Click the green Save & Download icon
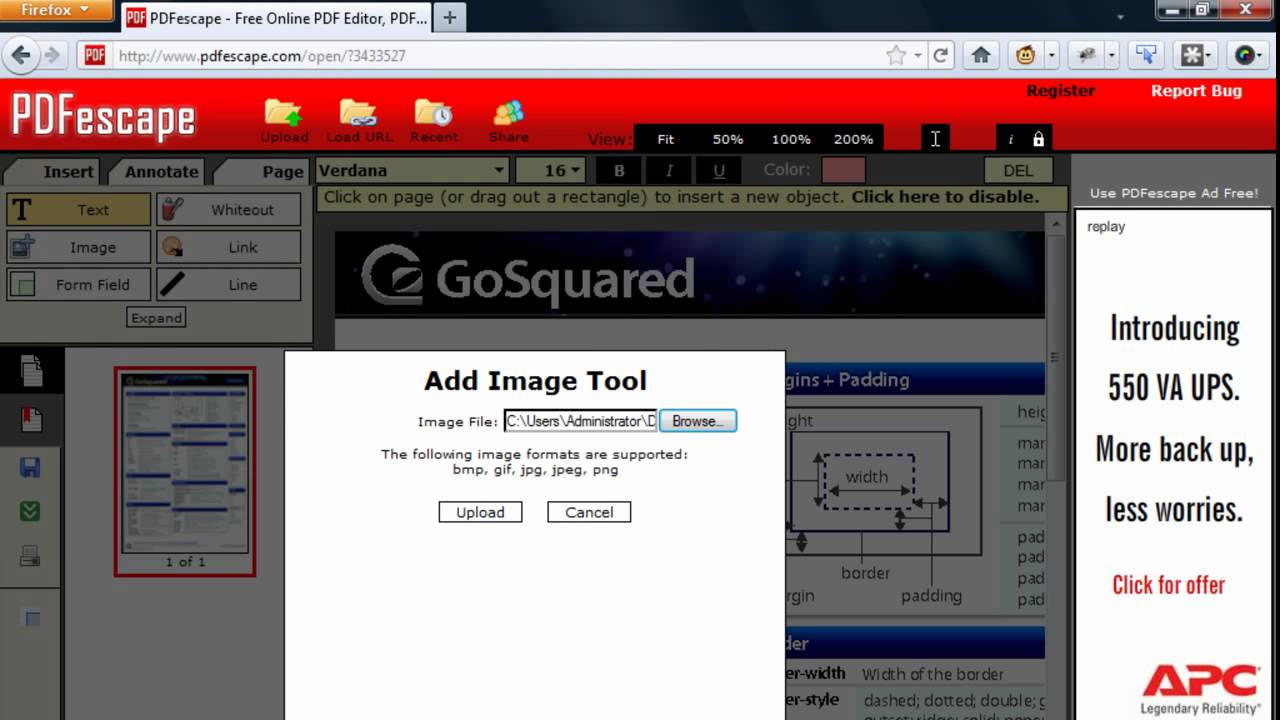The width and height of the screenshot is (1280, 720). [x=30, y=511]
